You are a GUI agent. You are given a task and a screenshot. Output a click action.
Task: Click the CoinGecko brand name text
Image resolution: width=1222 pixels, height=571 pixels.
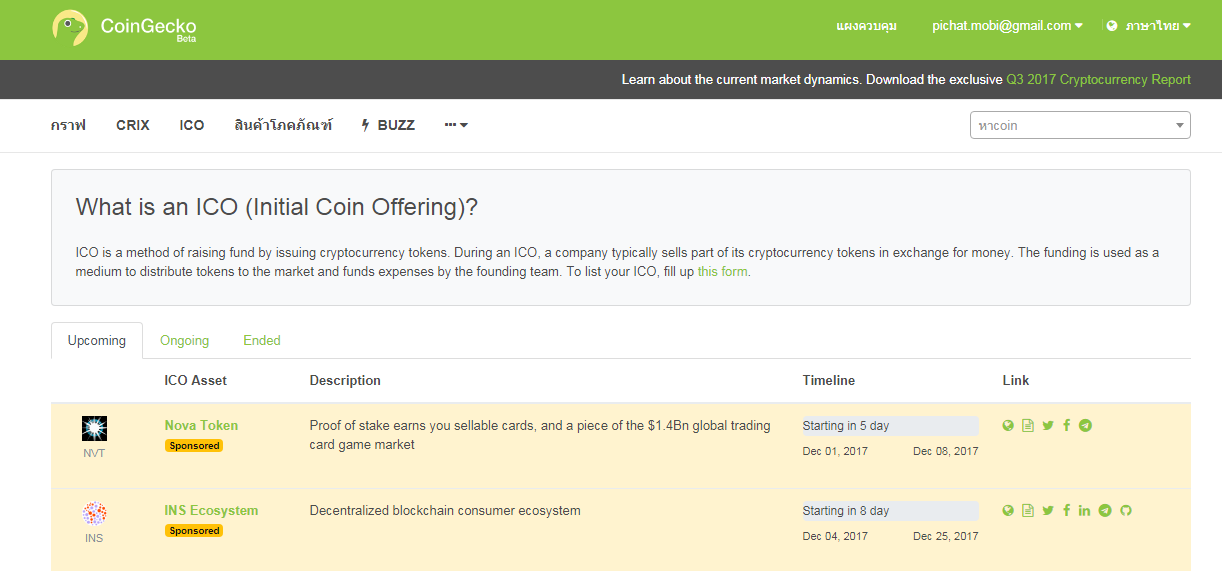(149, 26)
